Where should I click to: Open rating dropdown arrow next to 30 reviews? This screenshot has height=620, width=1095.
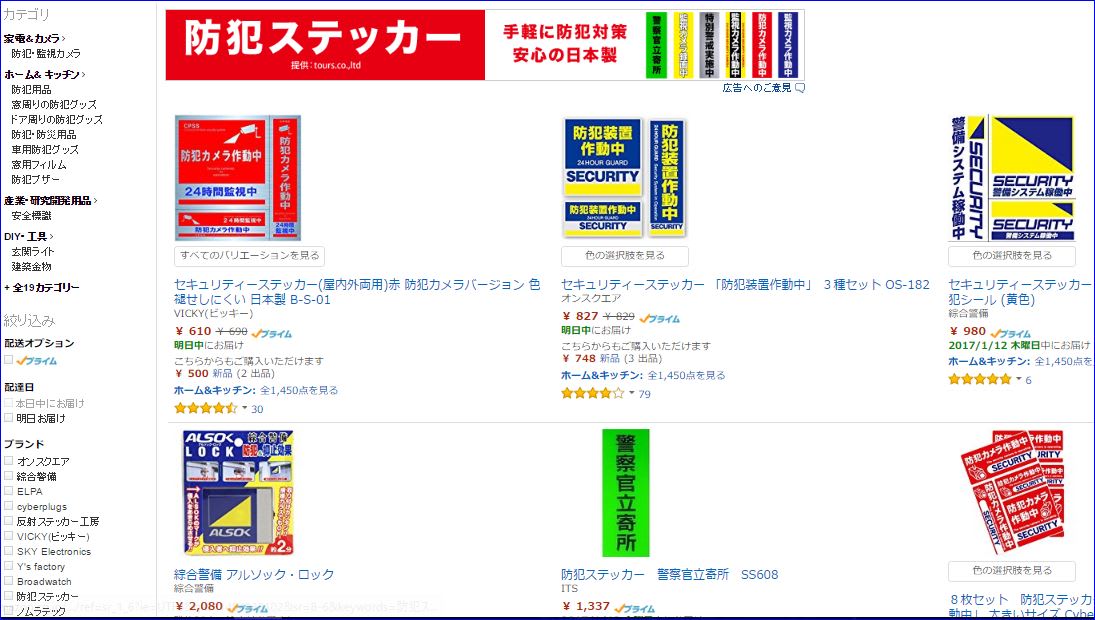point(244,408)
